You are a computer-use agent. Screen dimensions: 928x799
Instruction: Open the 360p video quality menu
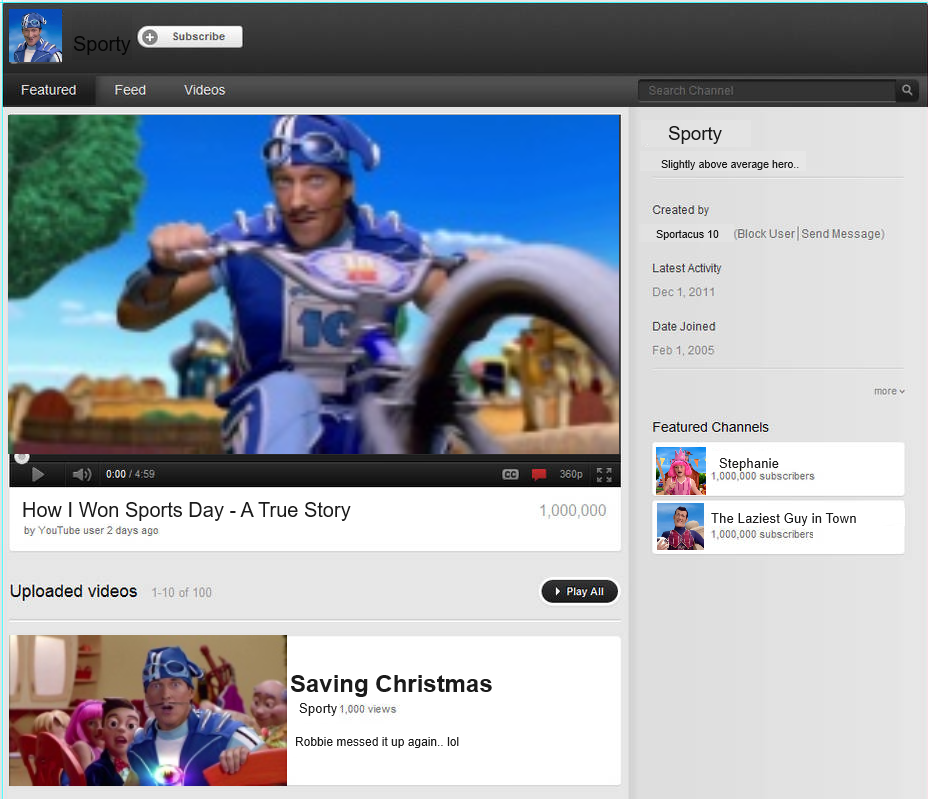click(x=571, y=474)
